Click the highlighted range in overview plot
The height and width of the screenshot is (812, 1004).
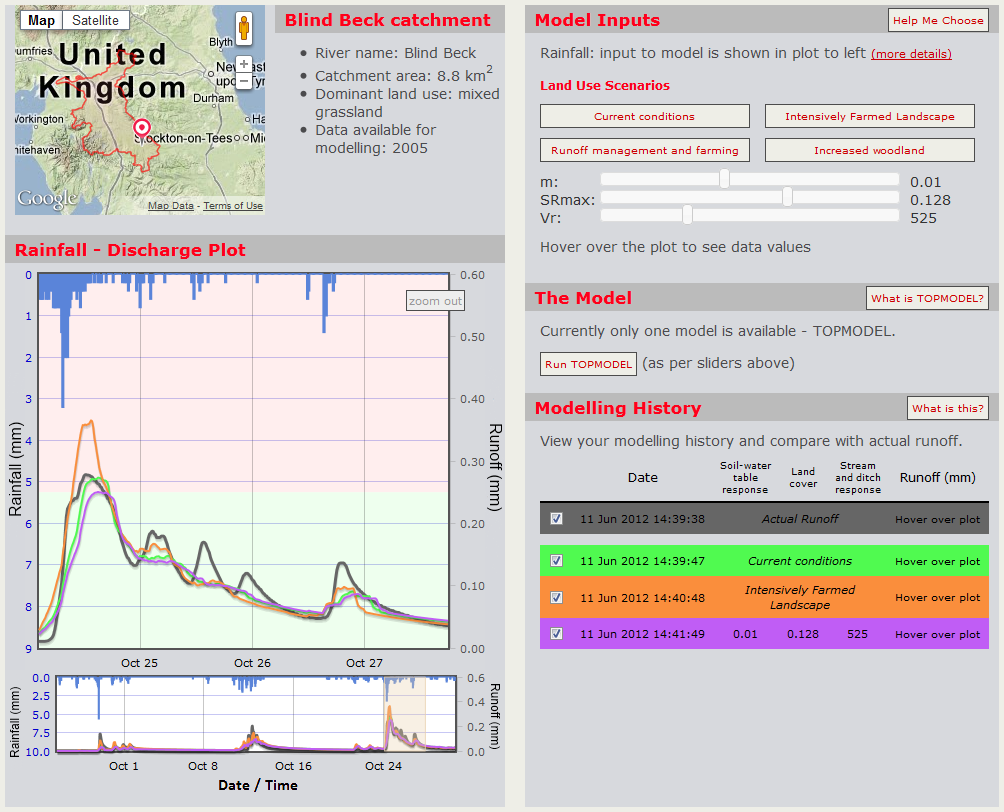(405, 713)
